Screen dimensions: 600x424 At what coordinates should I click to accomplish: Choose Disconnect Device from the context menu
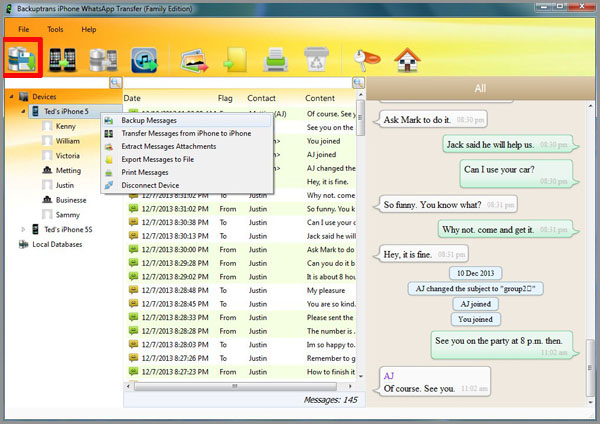187,185
